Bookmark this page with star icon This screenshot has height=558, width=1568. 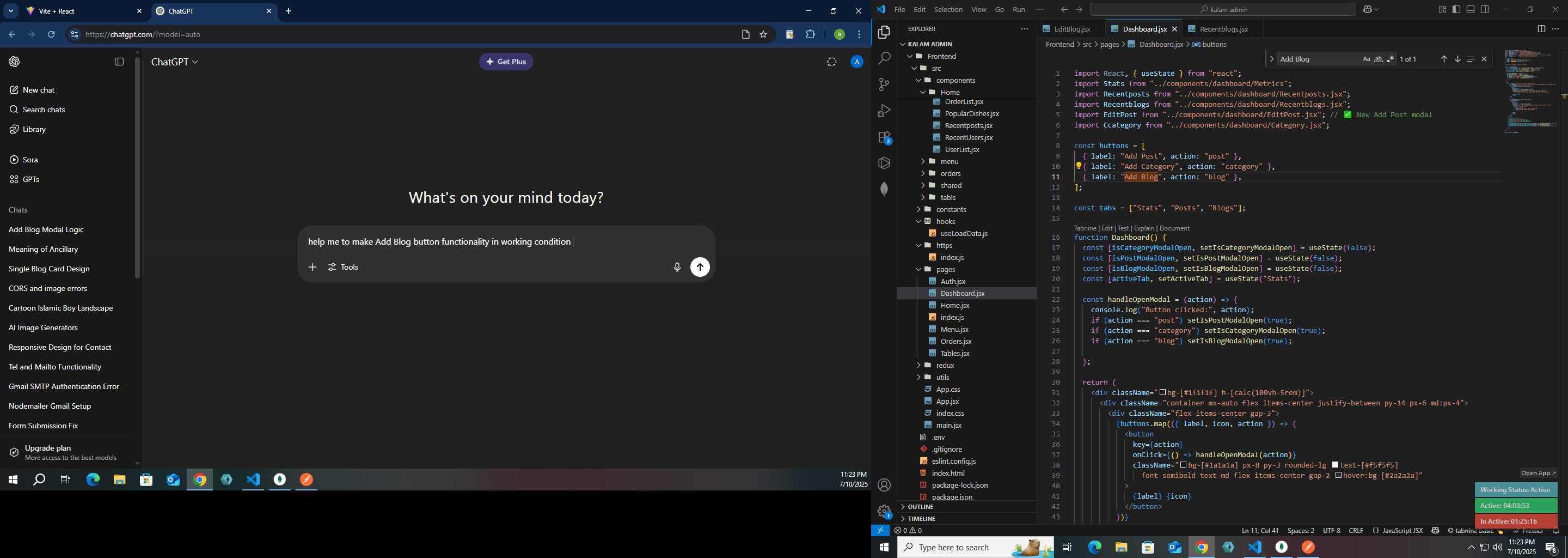[x=763, y=35]
